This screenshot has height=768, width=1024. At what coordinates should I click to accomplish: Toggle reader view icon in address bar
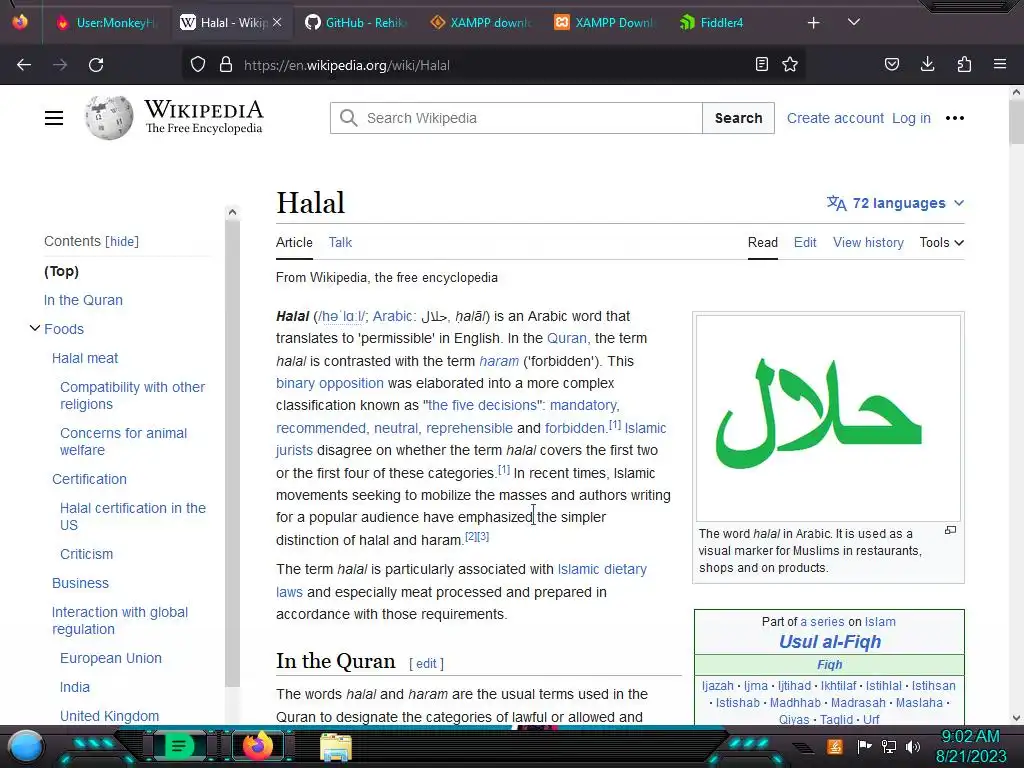click(x=761, y=64)
